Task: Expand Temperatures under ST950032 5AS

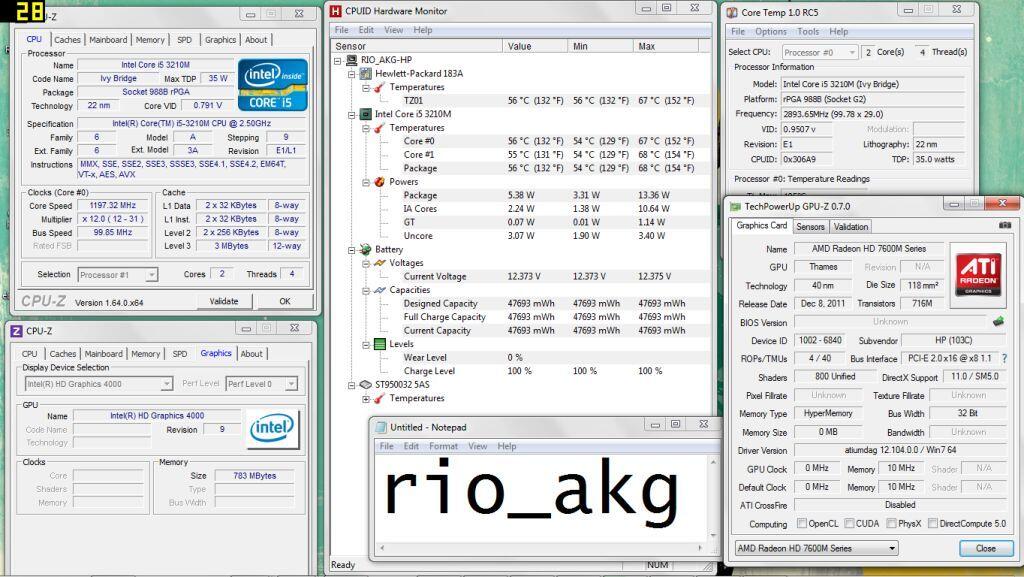Action: click(366, 398)
